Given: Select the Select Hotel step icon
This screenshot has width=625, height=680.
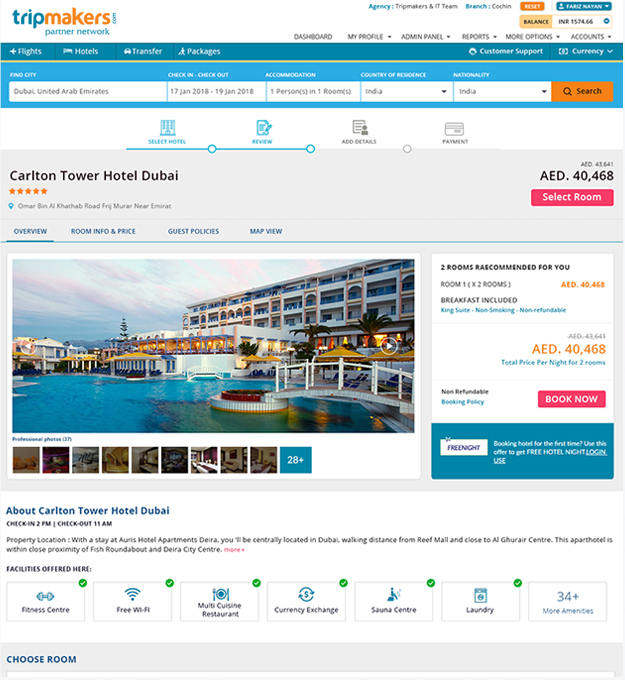Looking at the screenshot, I should (167, 128).
